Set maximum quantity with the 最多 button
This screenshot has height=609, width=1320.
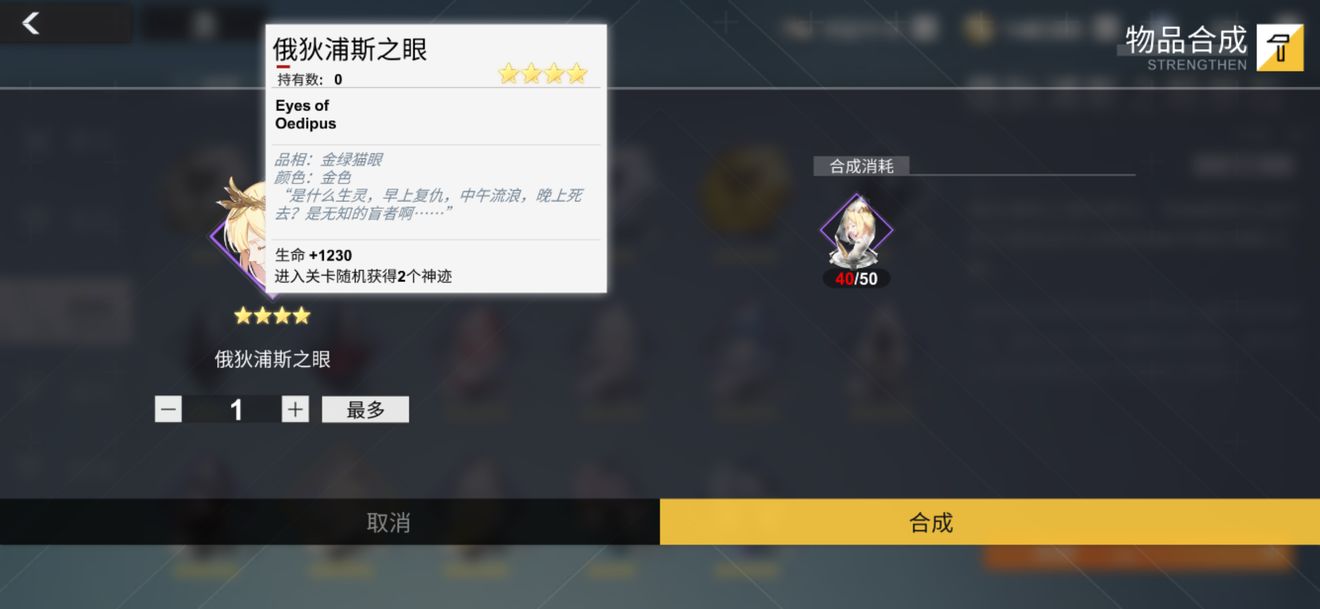coord(365,409)
